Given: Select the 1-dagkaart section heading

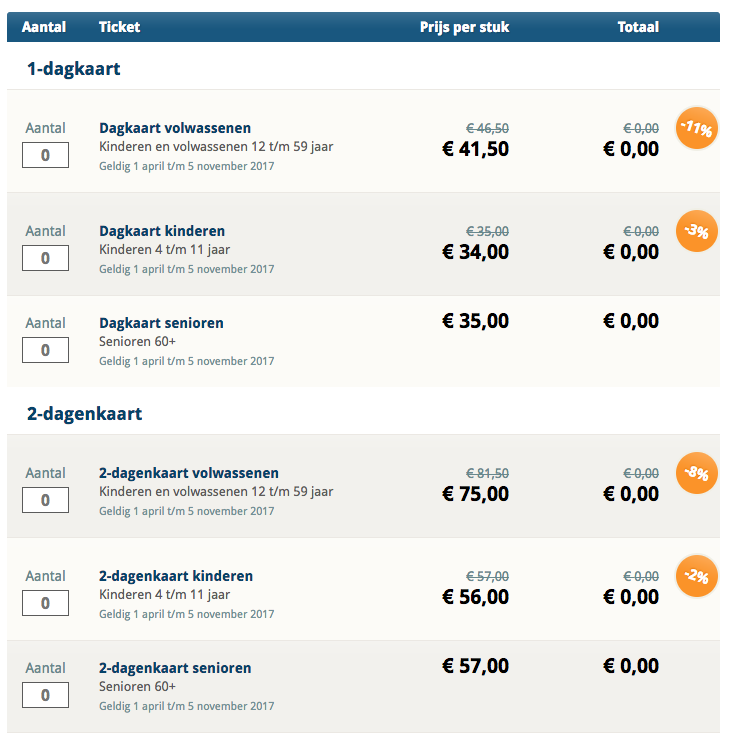Looking at the screenshot, I should pyautogui.click(x=74, y=69).
